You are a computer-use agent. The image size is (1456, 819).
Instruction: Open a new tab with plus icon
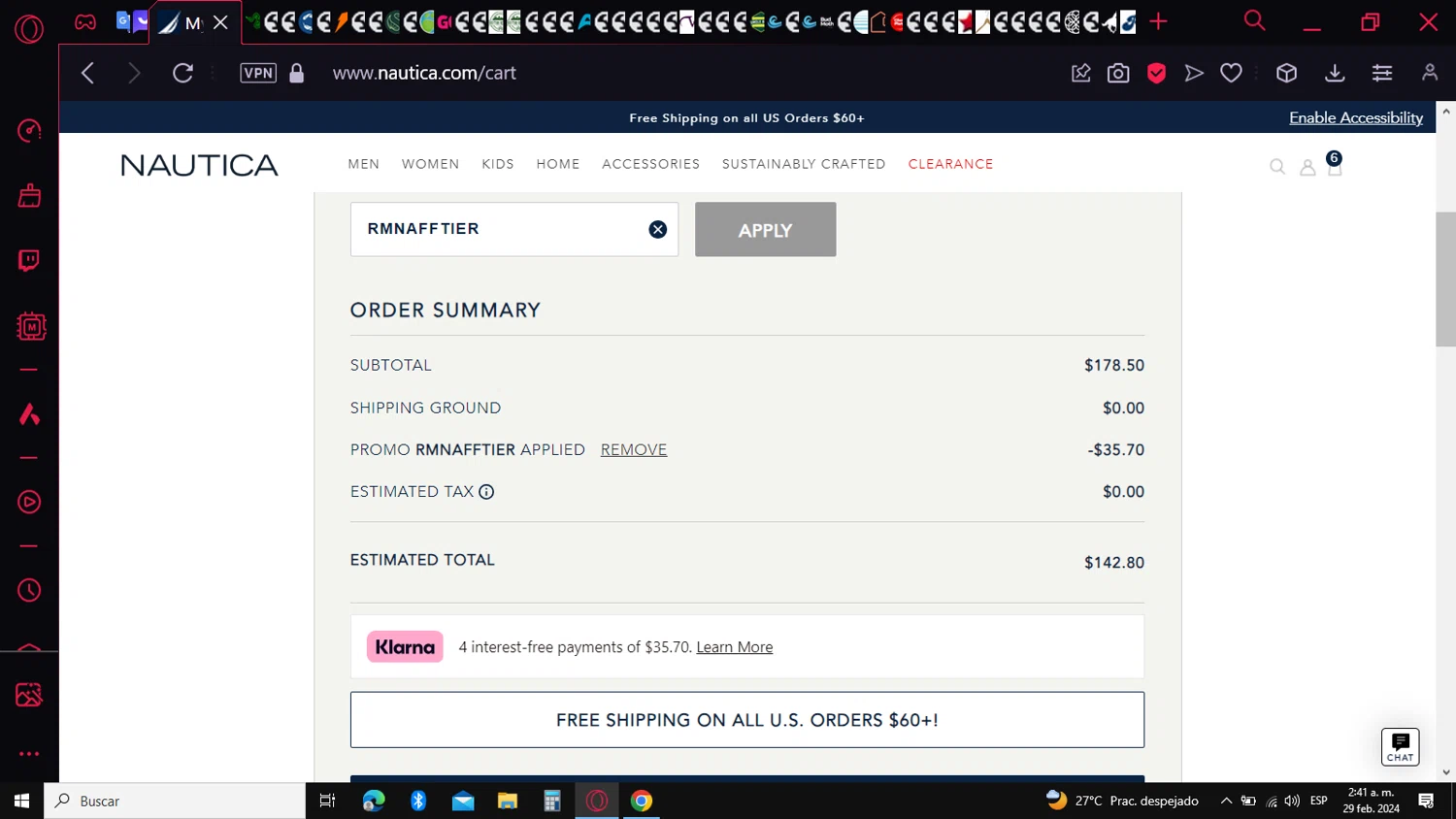[x=1158, y=21]
